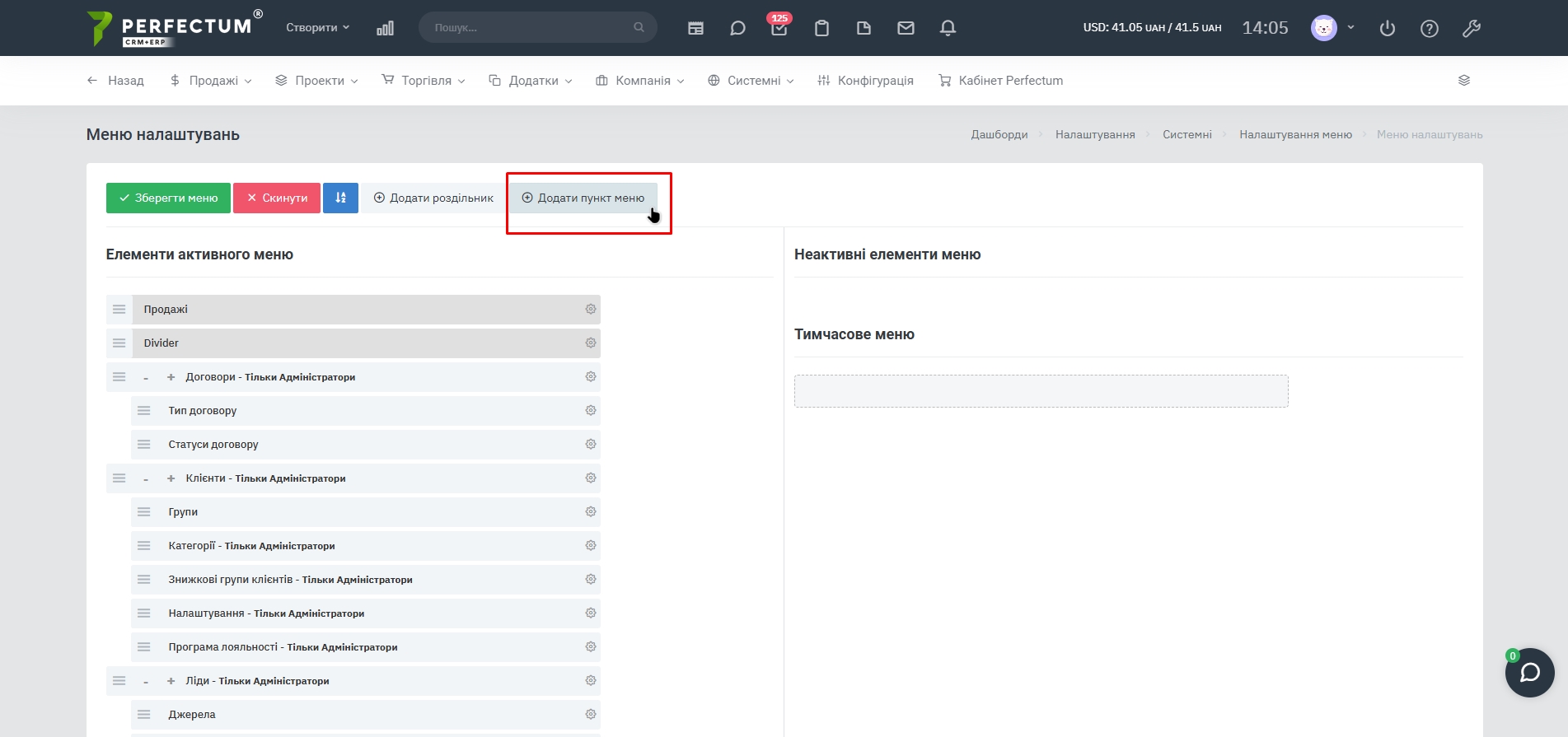The image size is (1568, 737).
Task: Open Кабінет Perfectum menu item
Action: pos(1001,81)
